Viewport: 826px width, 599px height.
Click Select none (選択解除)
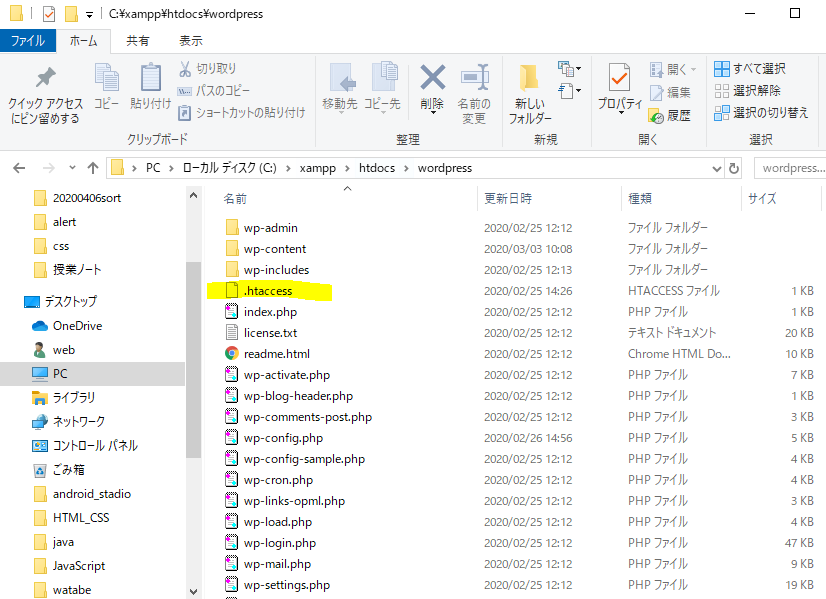(x=748, y=91)
